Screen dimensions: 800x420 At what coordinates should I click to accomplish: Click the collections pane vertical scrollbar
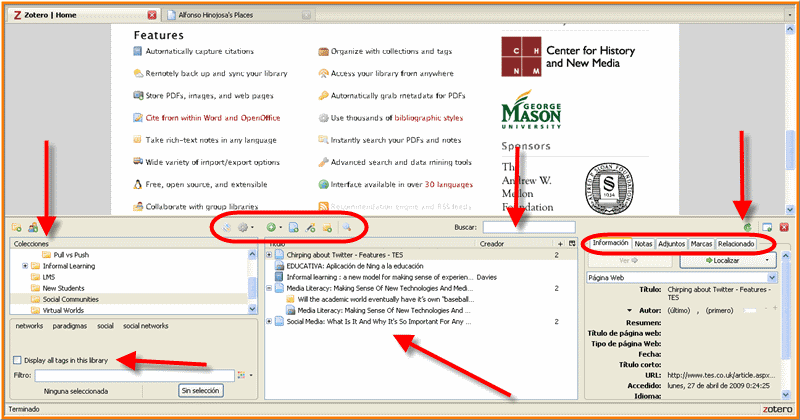coord(252,282)
